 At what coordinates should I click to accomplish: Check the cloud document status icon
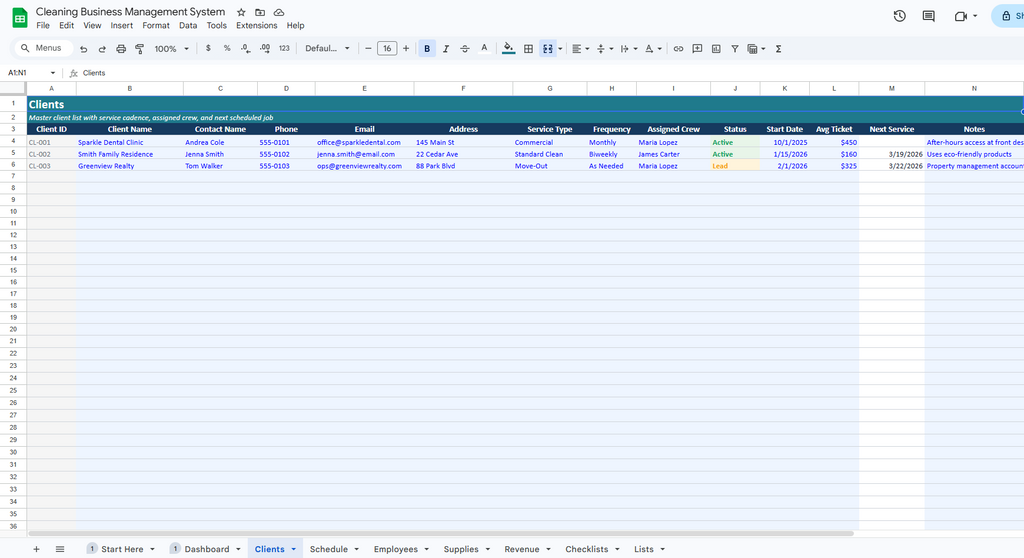point(279,12)
